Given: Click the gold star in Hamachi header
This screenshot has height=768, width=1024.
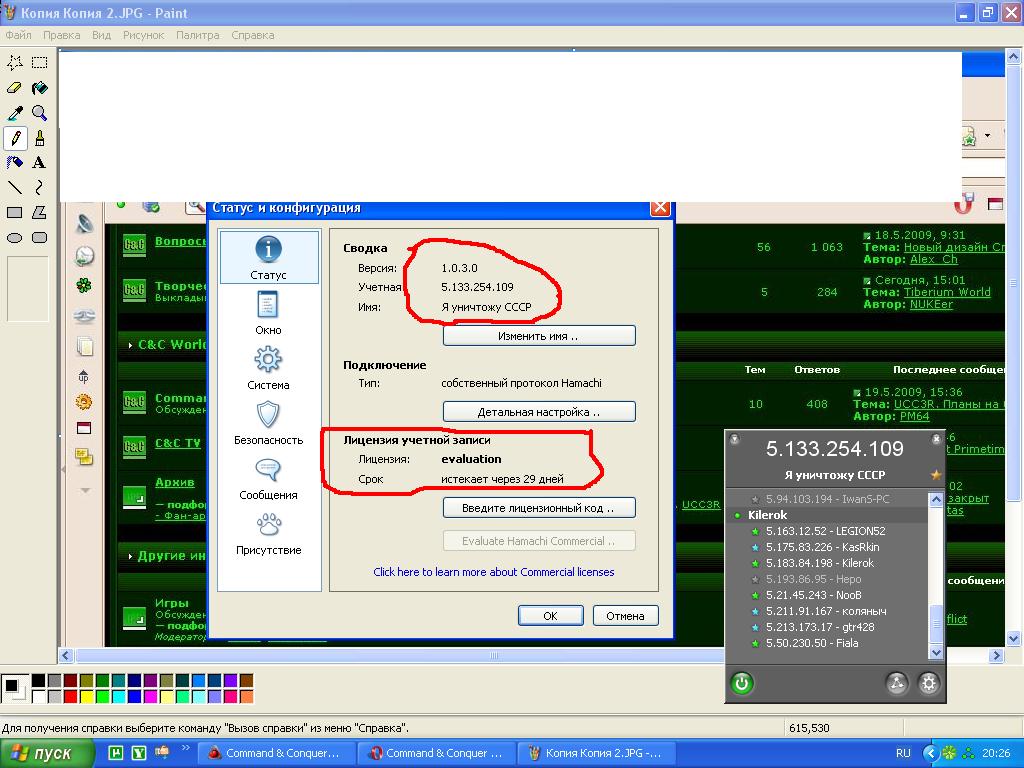Looking at the screenshot, I should pyautogui.click(x=935, y=475).
